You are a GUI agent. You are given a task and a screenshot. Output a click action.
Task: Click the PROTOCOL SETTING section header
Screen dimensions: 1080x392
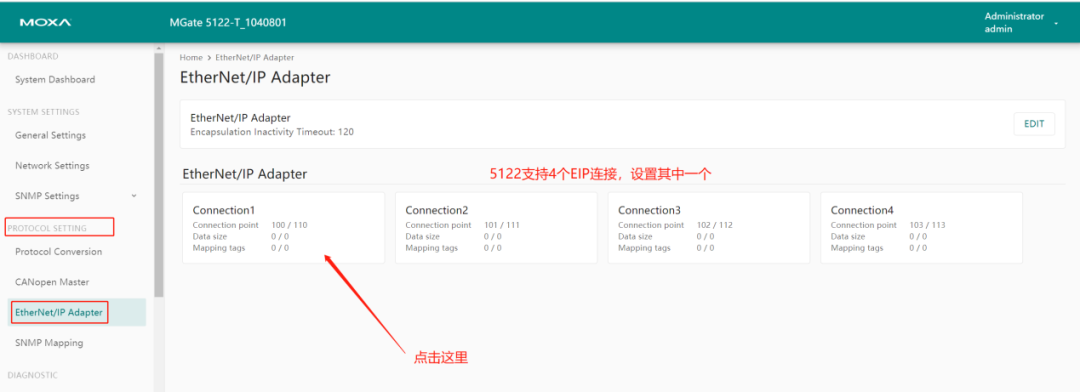coord(47,228)
